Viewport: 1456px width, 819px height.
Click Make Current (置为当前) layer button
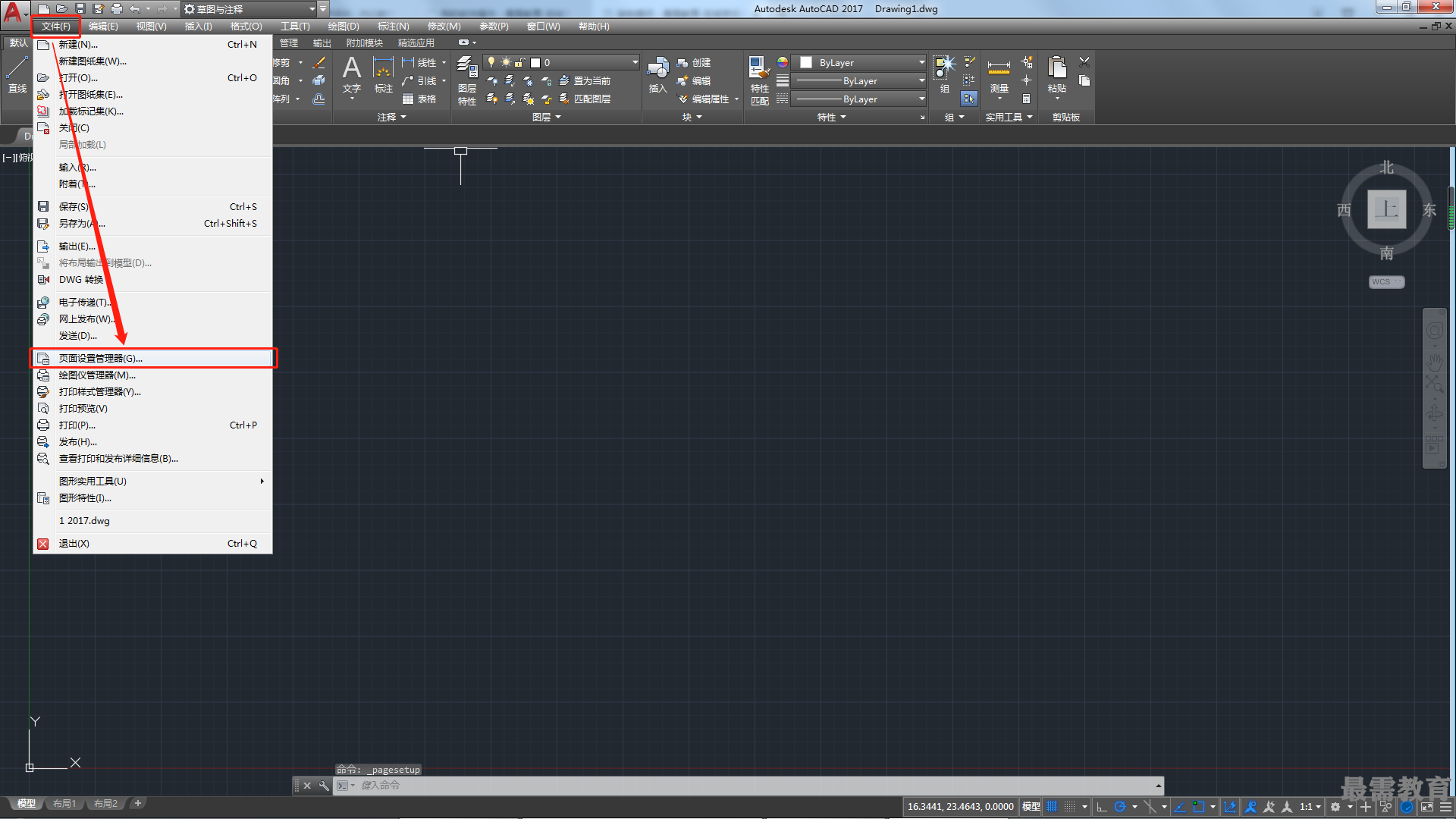(585, 80)
